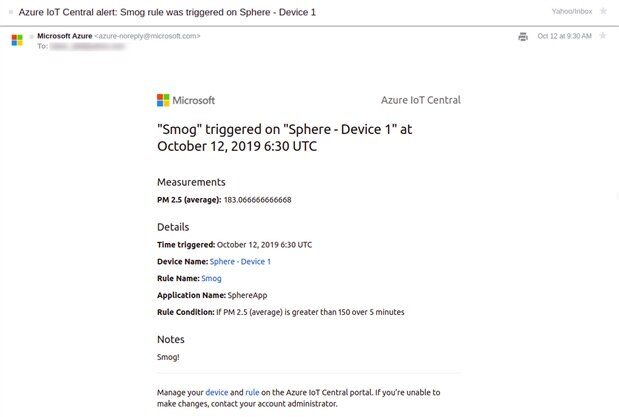This screenshot has height=417, width=619.
Task: Toggle the star beside the Oct 12 date
Action: pos(602,36)
